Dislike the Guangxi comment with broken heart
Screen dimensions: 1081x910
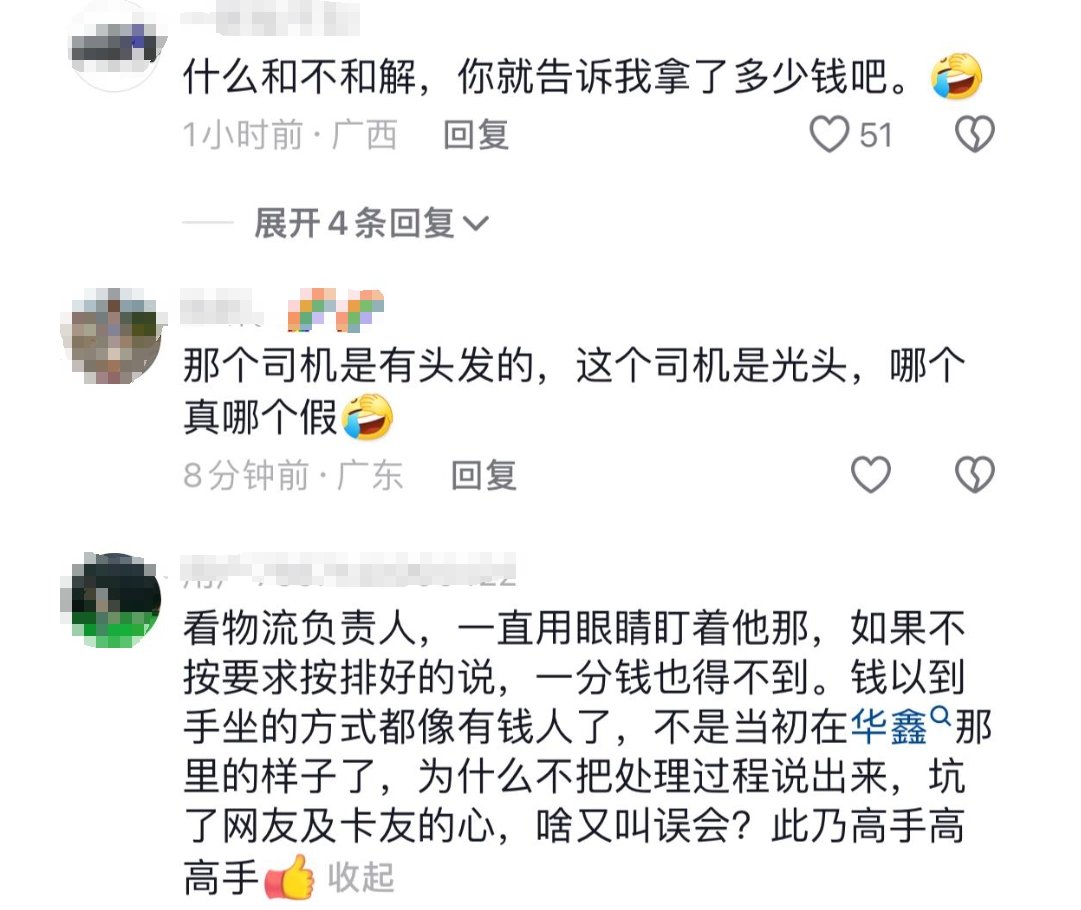(x=974, y=134)
